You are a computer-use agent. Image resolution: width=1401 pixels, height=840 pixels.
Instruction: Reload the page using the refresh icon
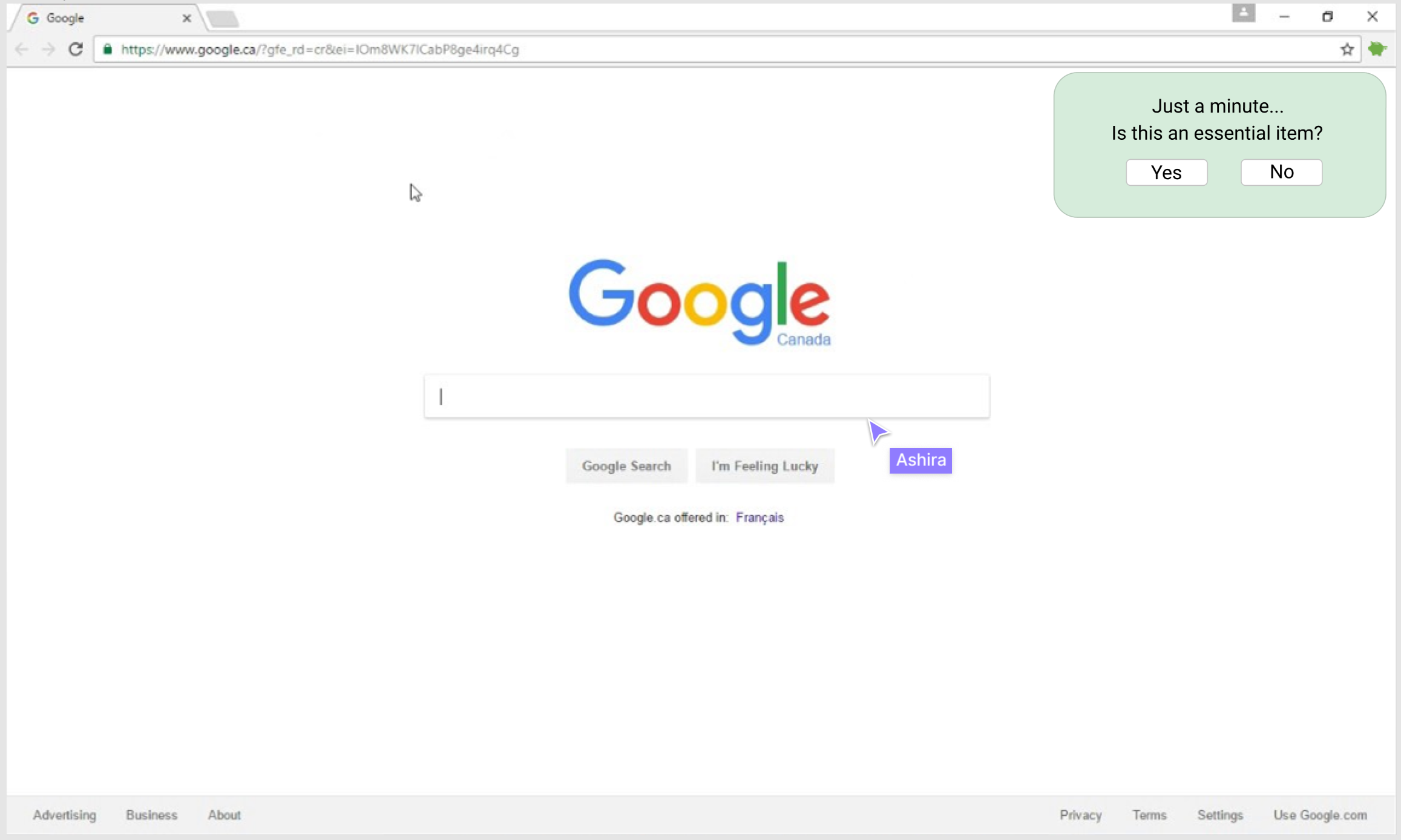pyautogui.click(x=76, y=49)
